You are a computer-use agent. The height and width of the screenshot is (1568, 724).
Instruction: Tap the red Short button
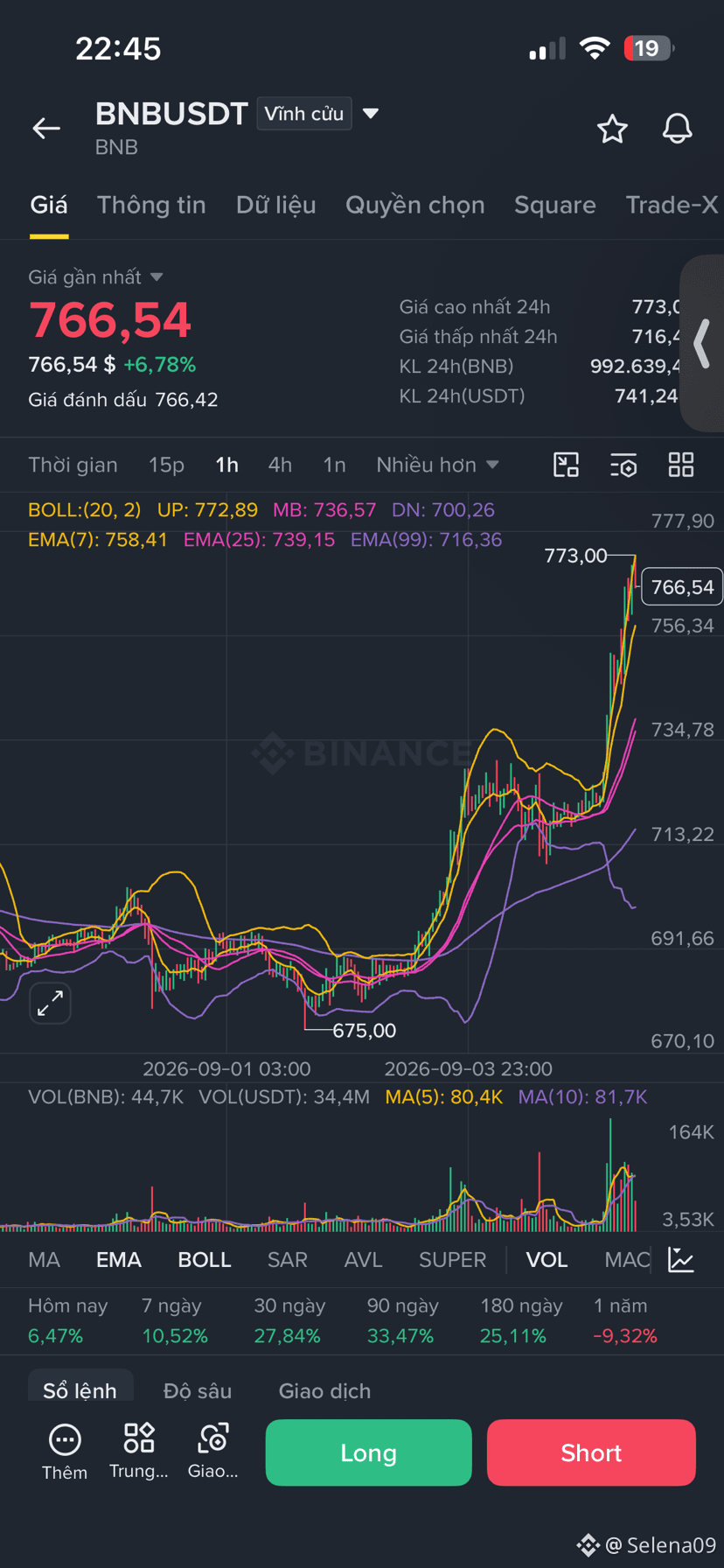point(591,1452)
